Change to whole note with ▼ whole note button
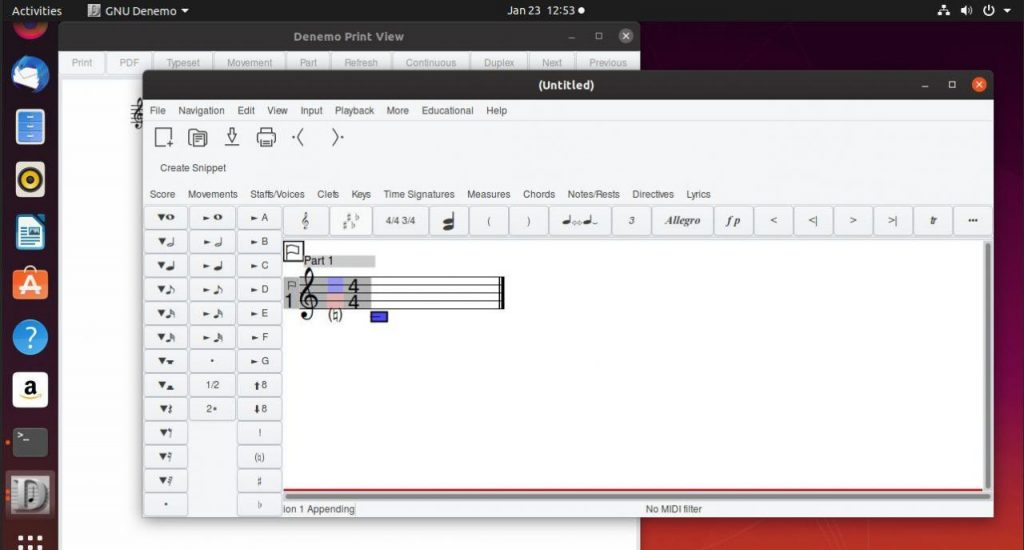Image resolution: width=1024 pixels, height=550 pixels. pos(166,218)
